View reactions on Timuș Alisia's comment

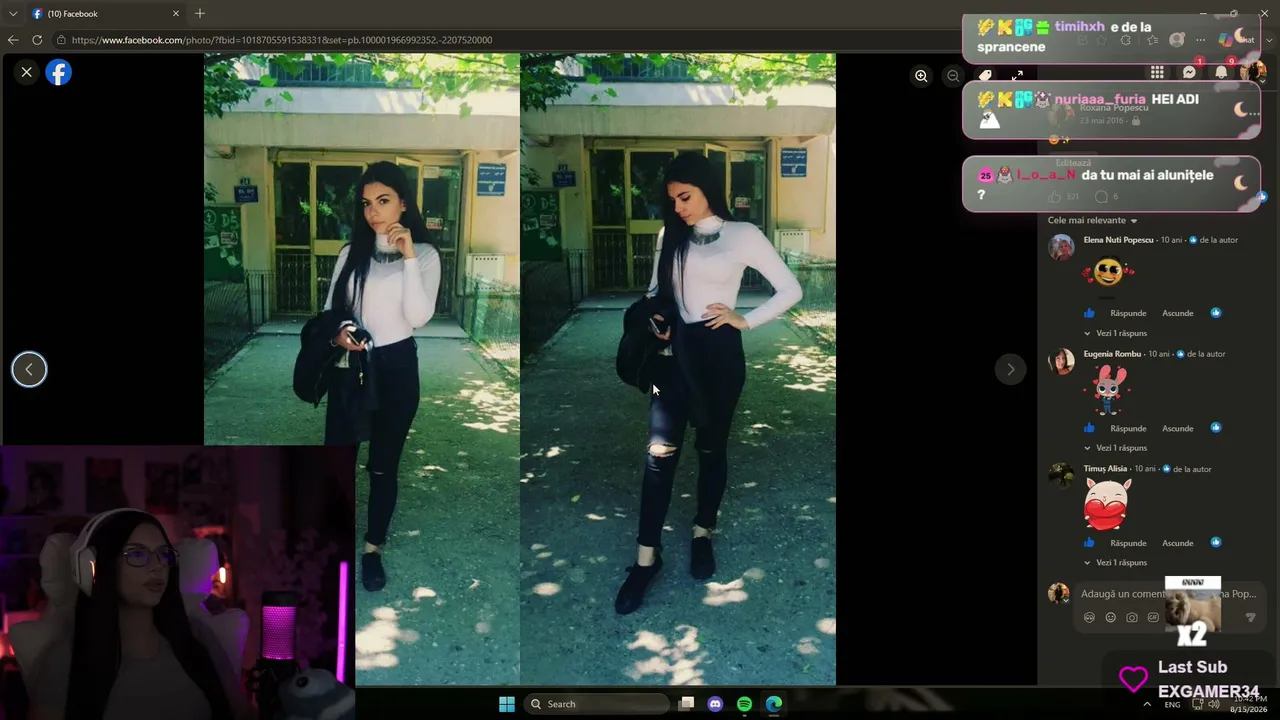pos(1216,543)
